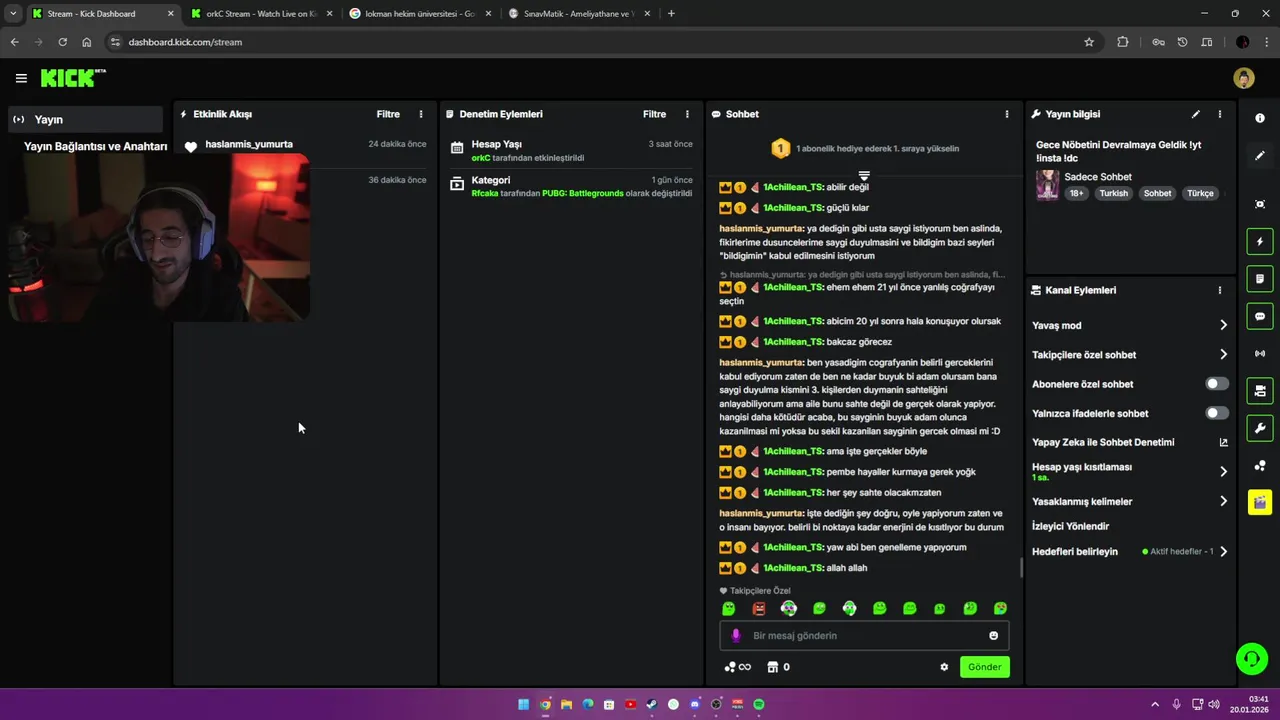
Task: Click the Turkish tag chip
Action: [1113, 193]
